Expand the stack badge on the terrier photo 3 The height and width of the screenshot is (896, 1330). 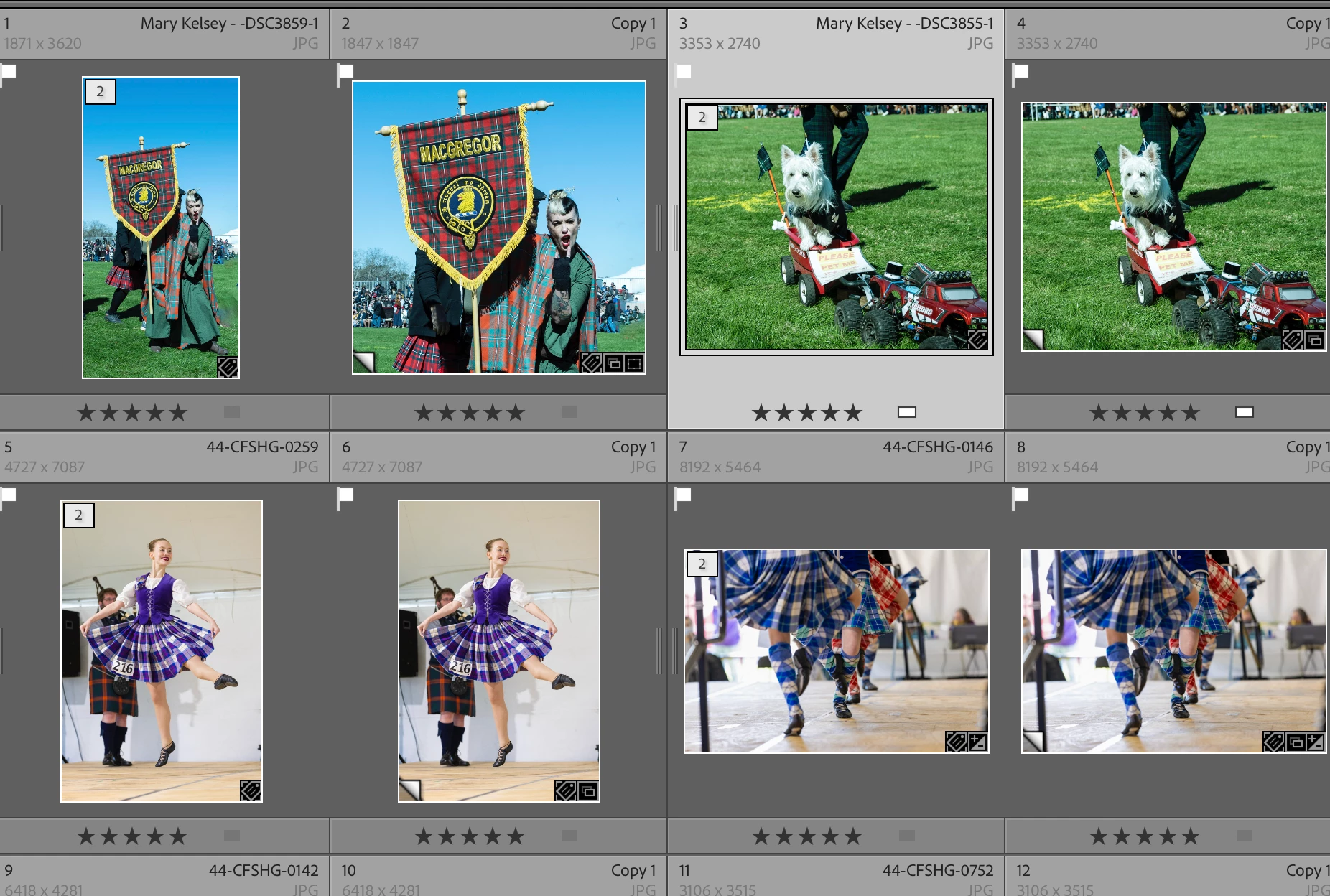702,117
